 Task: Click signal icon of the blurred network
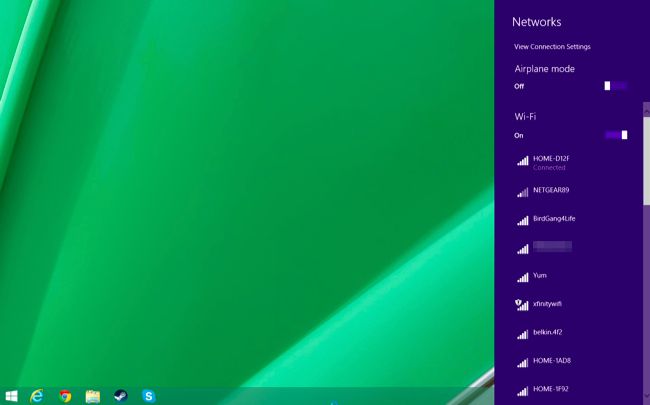[523, 249]
